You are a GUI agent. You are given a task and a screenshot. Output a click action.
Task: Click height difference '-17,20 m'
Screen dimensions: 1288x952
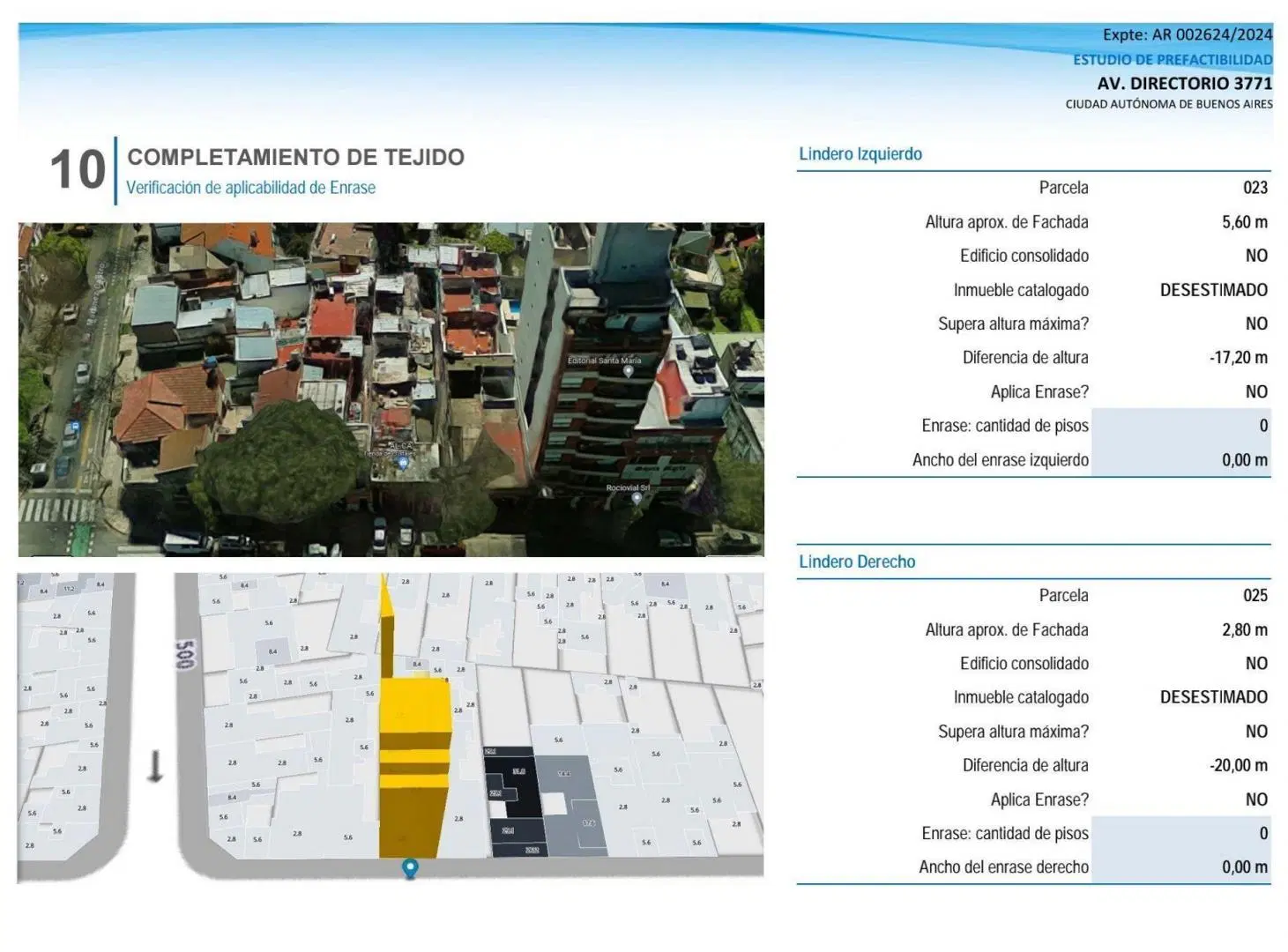pos(1239,358)
